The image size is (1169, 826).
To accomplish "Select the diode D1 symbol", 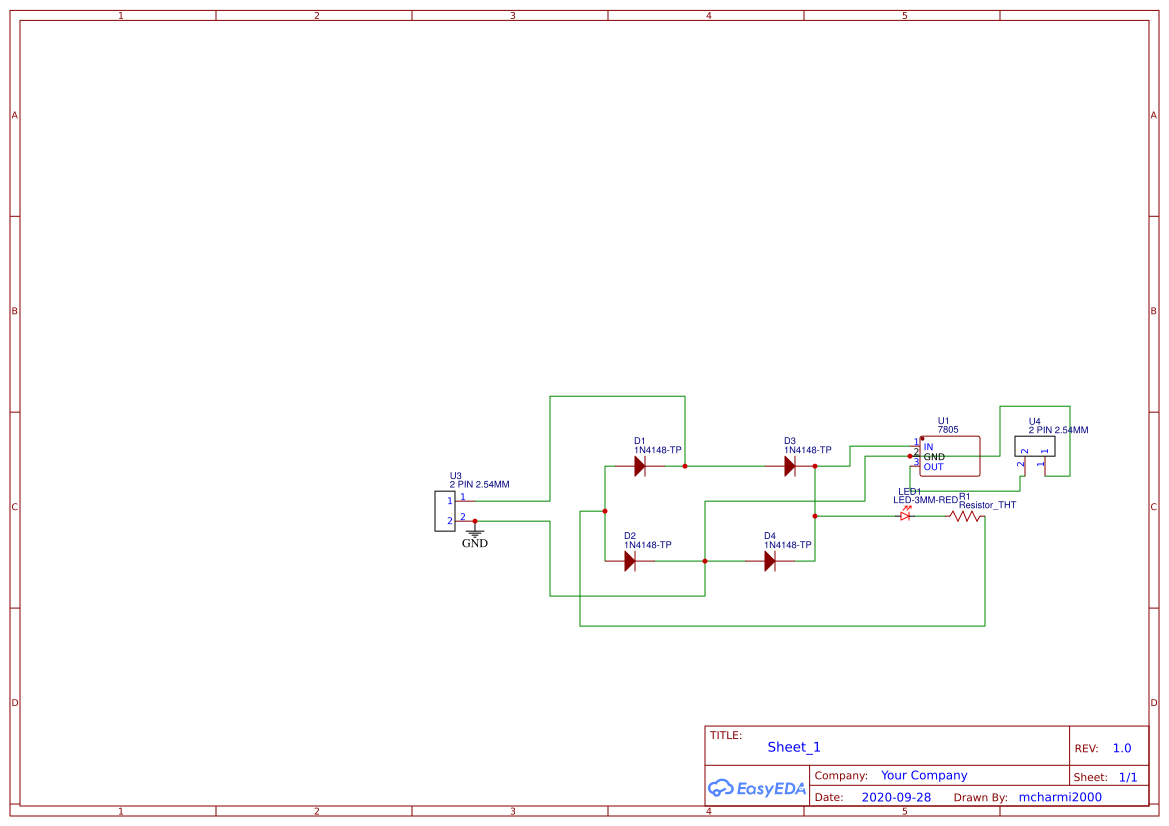I will click(x=640, y=465).
